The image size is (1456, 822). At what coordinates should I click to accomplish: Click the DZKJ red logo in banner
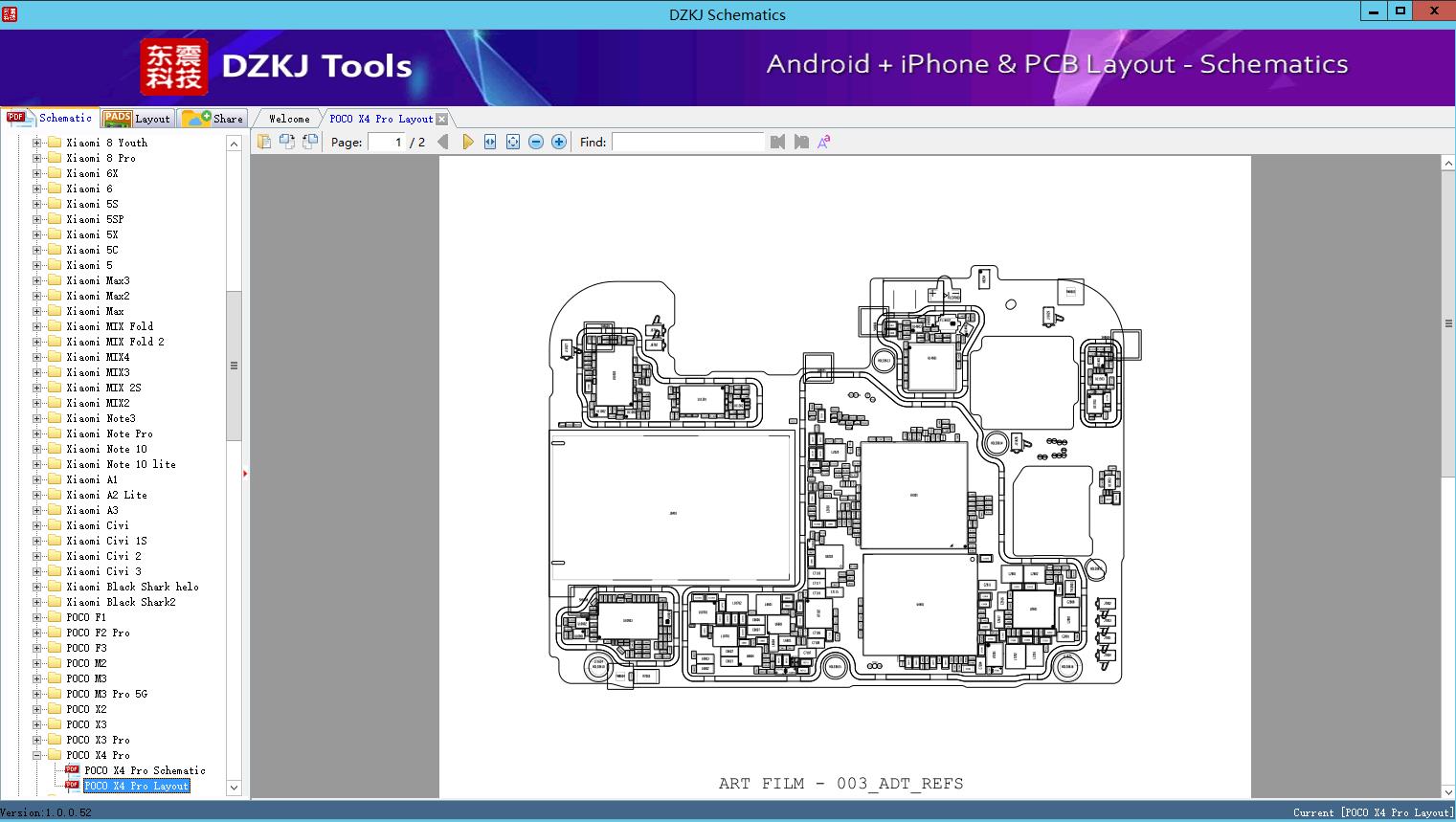point(174,66)
